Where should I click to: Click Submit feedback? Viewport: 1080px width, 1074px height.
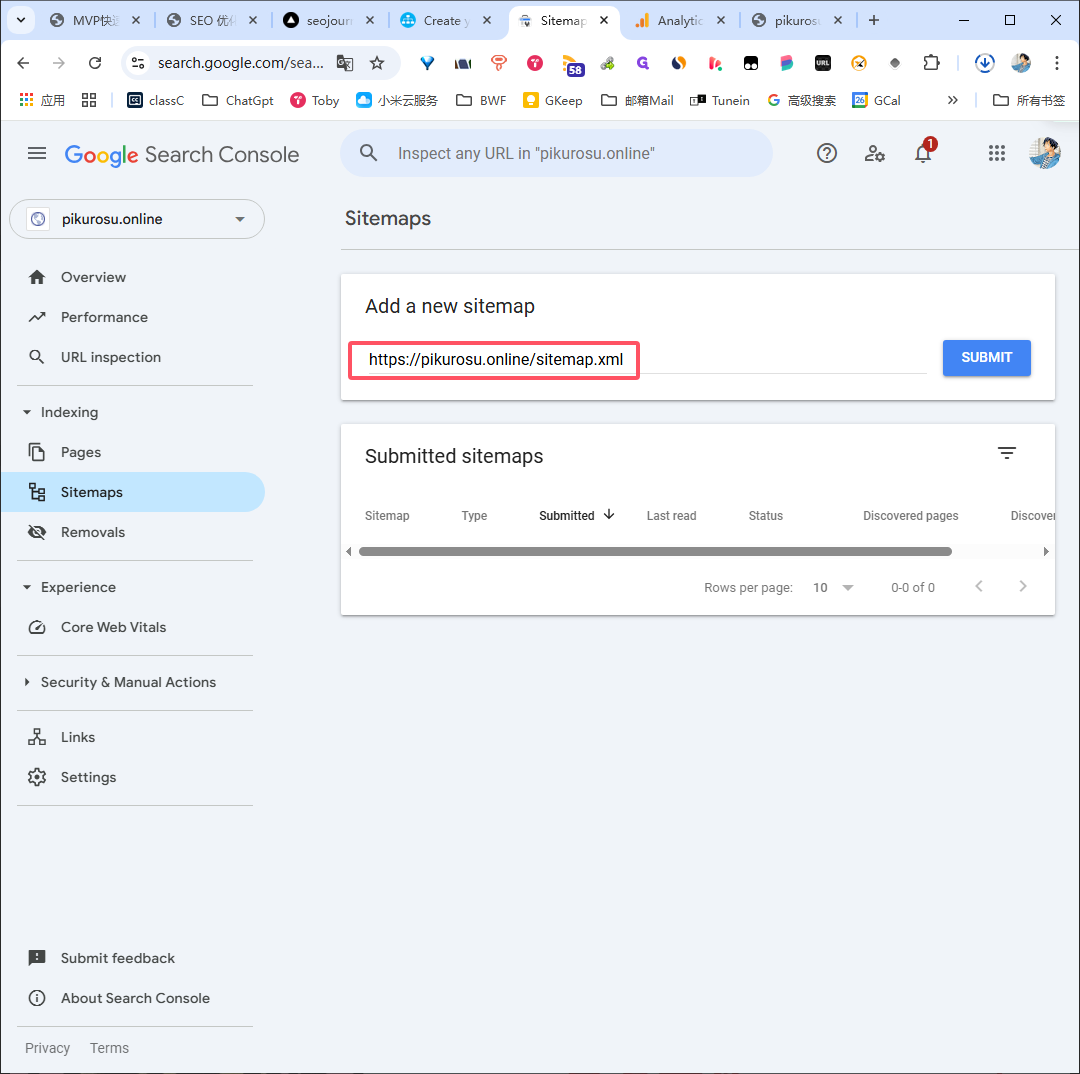(x=117, y=958)
